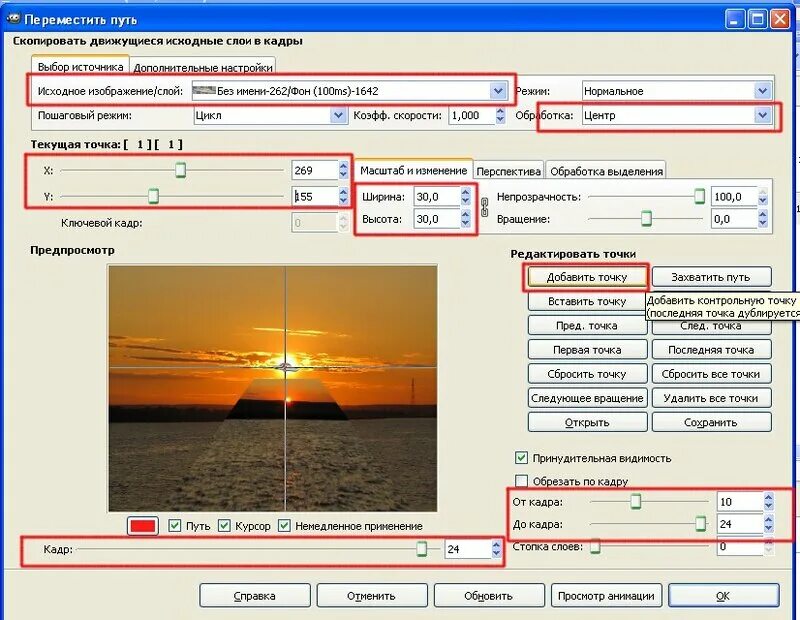Click Захватить путь button

pos(711,277)
